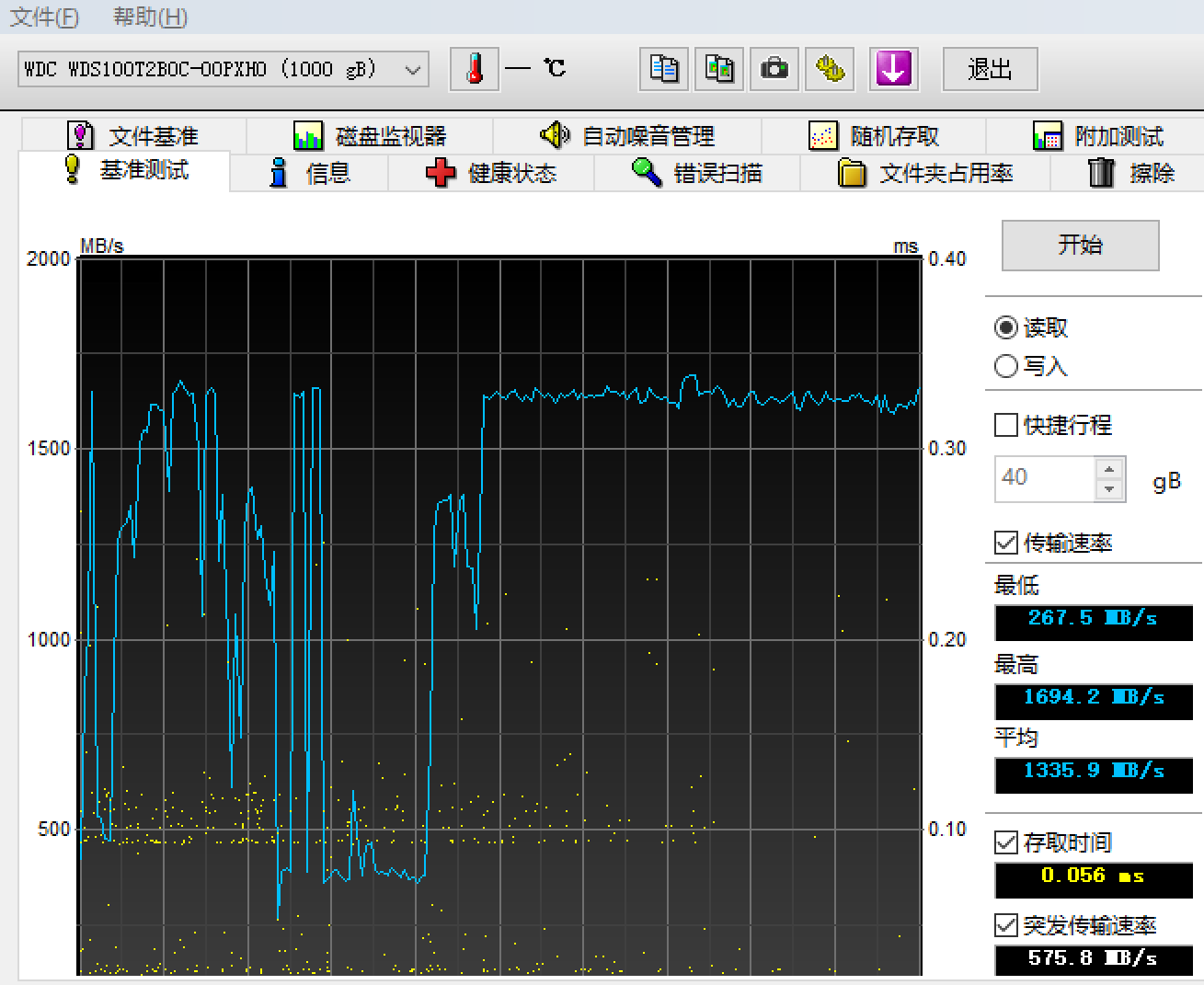Image resolution: width=1204 pixels, height=985 pixels.
Task: Open the 健康状态 tab
Action: pyautogui.click(x=491, y=173)
